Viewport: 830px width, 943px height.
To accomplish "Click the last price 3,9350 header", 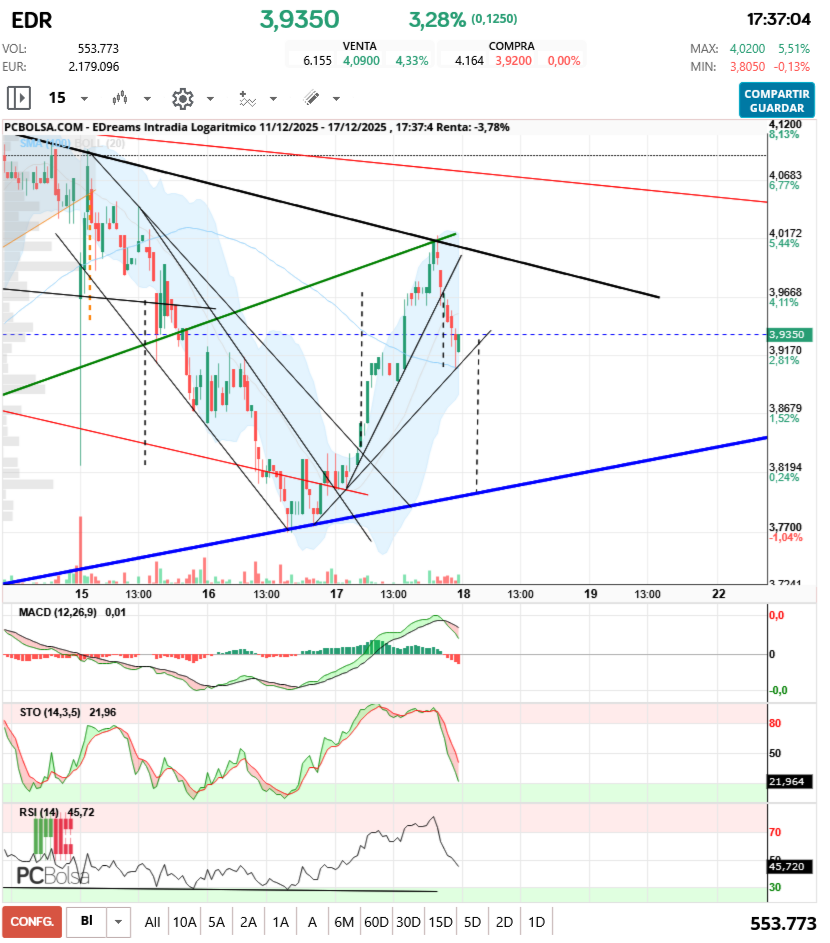I will pos(300,20).
